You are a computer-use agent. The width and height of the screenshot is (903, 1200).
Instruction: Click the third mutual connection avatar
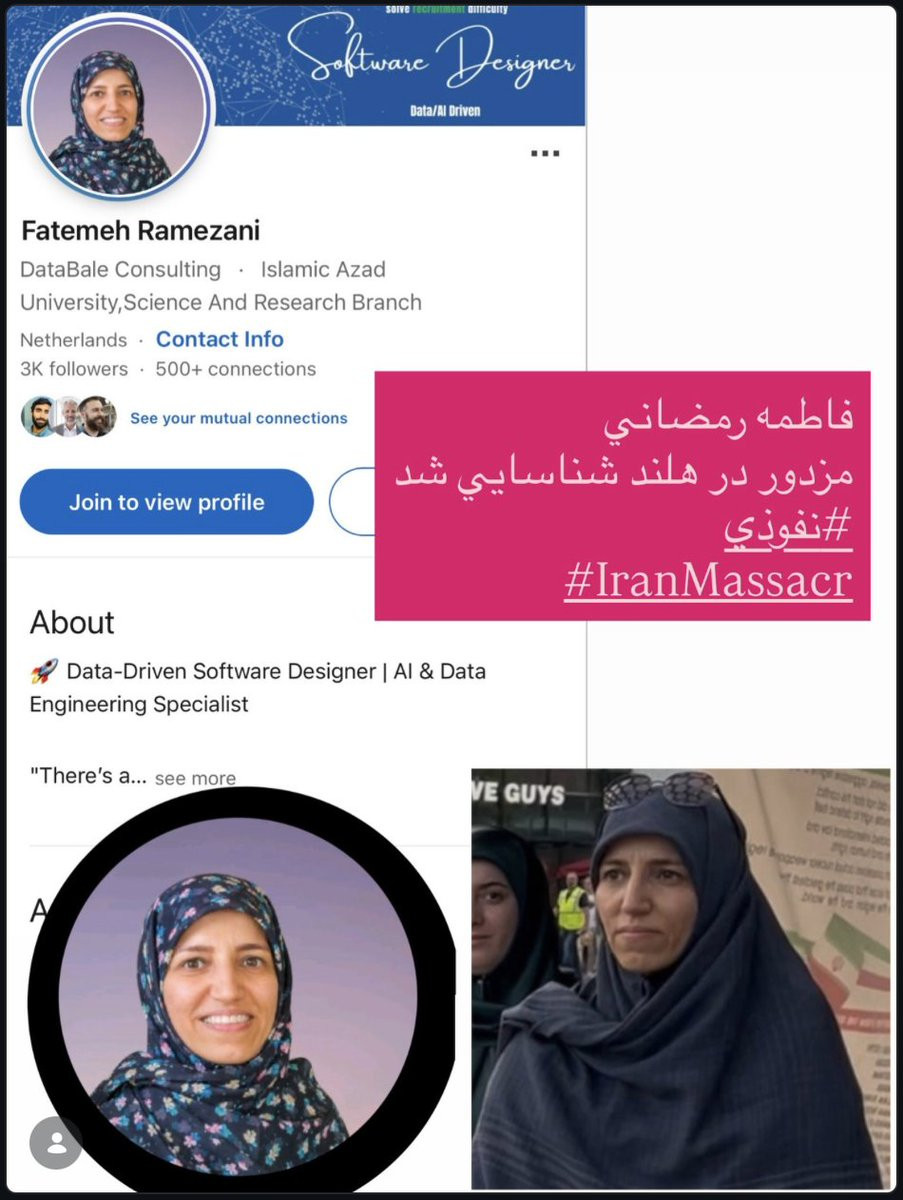click(x=97, y=417)
